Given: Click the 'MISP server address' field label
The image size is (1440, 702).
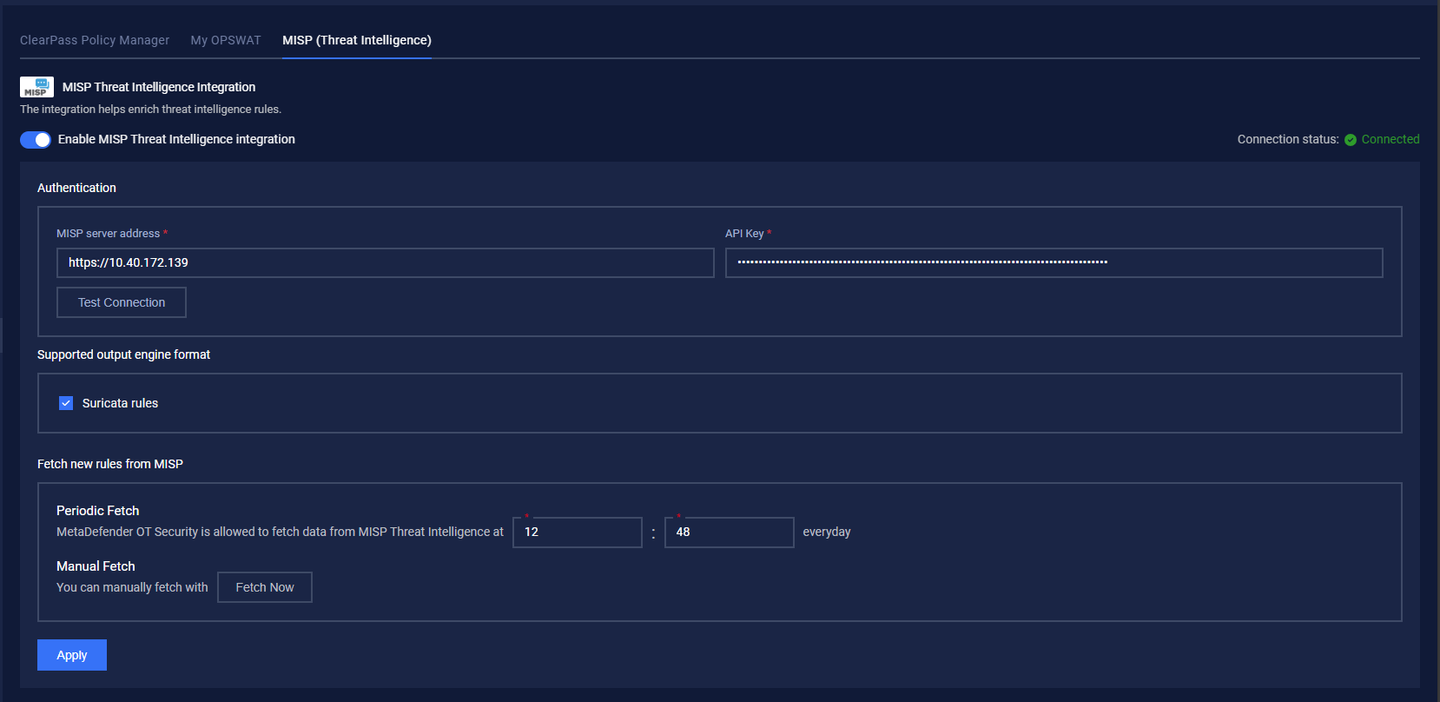Looking at the screenshot, I should point(108,233).
